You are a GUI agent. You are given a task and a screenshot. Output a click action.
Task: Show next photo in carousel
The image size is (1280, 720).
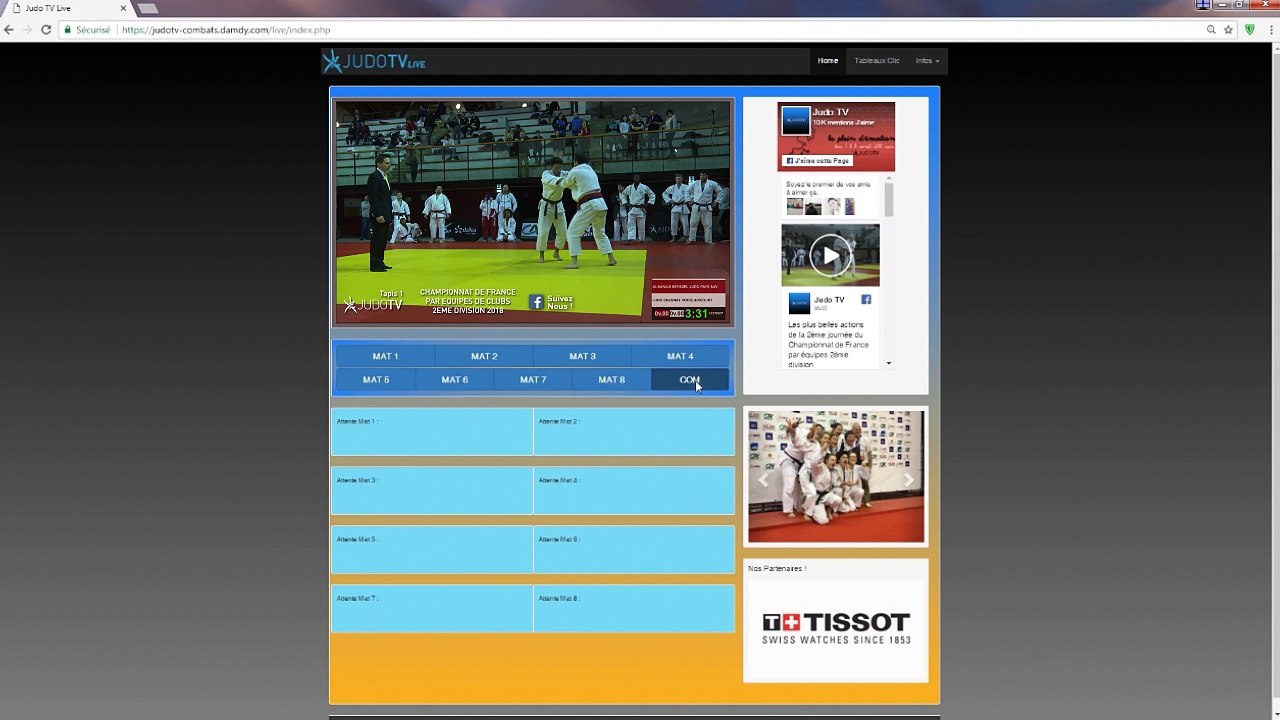point(909,480)
